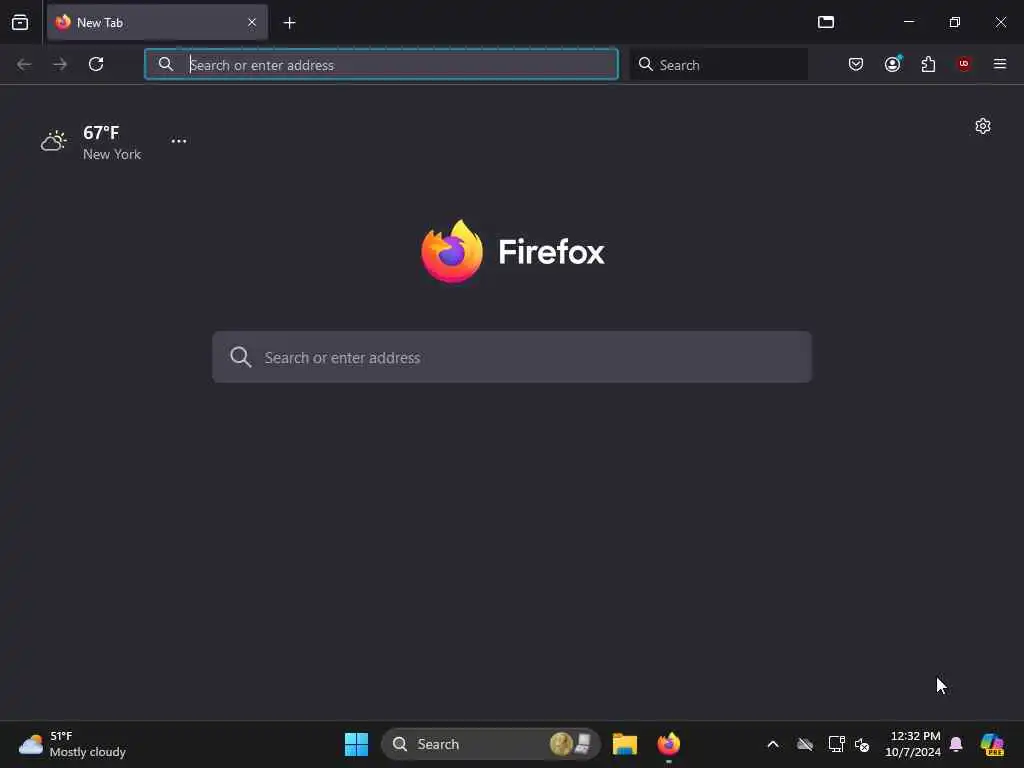1024x768 pixels.
Task: Click the cloud sync tray icon
Action: 805,744
